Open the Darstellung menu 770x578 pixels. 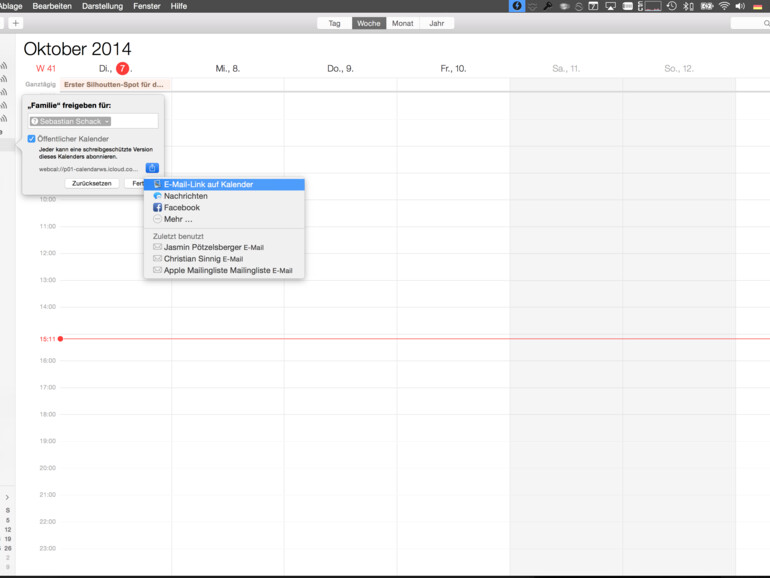[102, 6]
